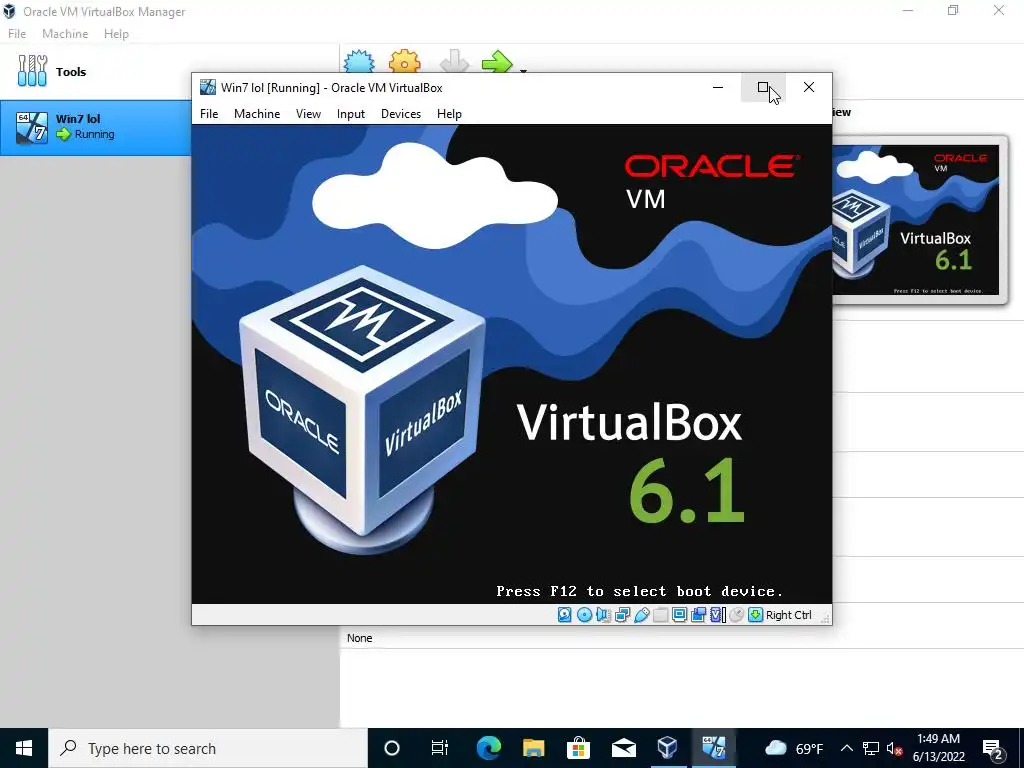Viewport: 1024px width, 768px height.
Task: Click the mouse integration status icon
Action: point(737,615)
